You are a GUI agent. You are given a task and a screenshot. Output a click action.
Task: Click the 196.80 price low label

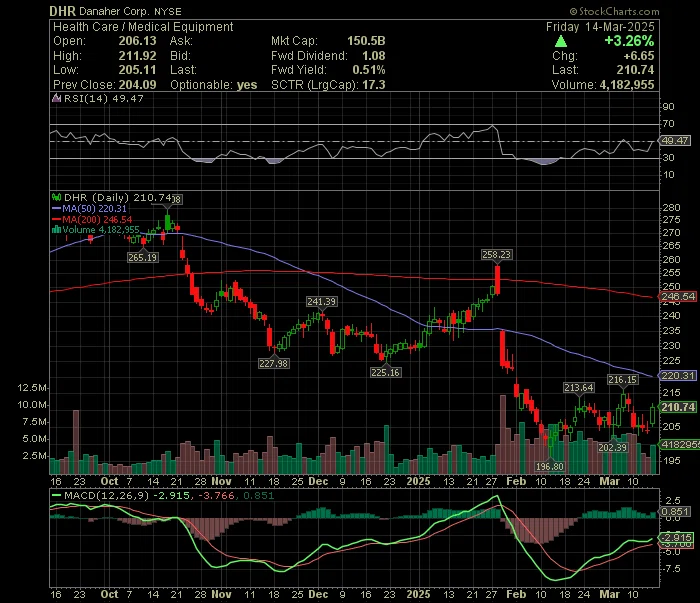(550, 466)
